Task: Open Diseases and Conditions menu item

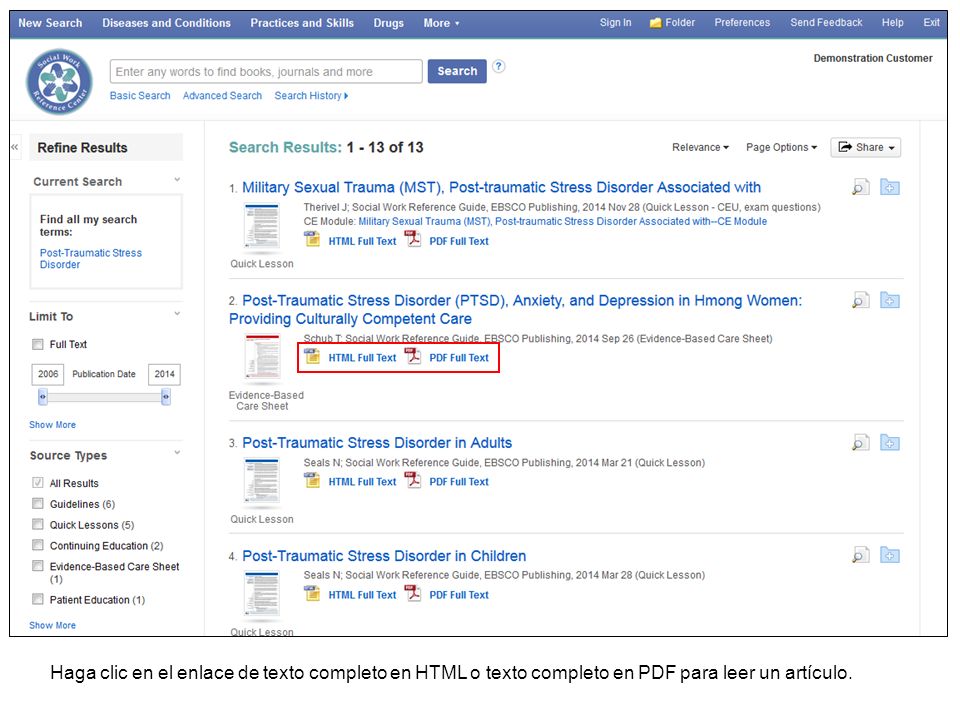Action: [167, 23]
